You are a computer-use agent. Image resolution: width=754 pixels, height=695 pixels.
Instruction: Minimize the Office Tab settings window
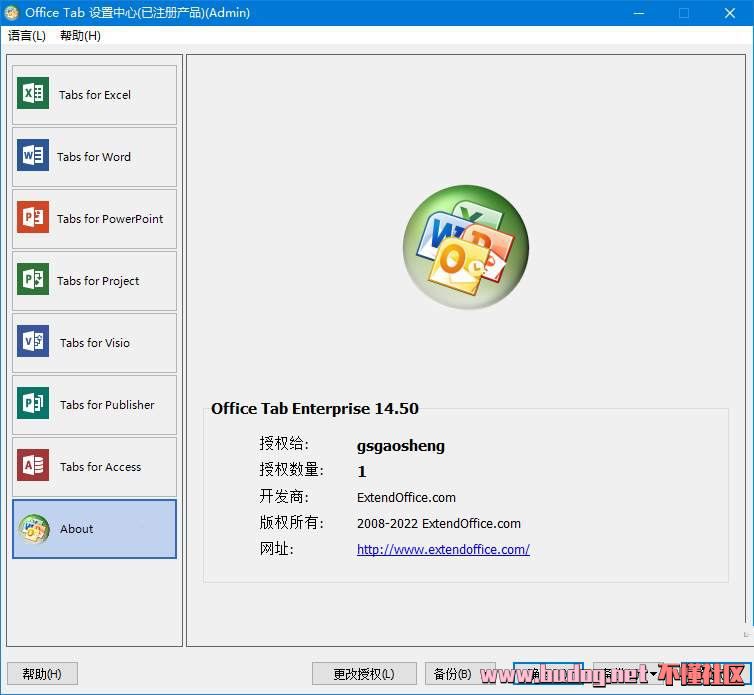pyautogui.click(x=639, y=13)
